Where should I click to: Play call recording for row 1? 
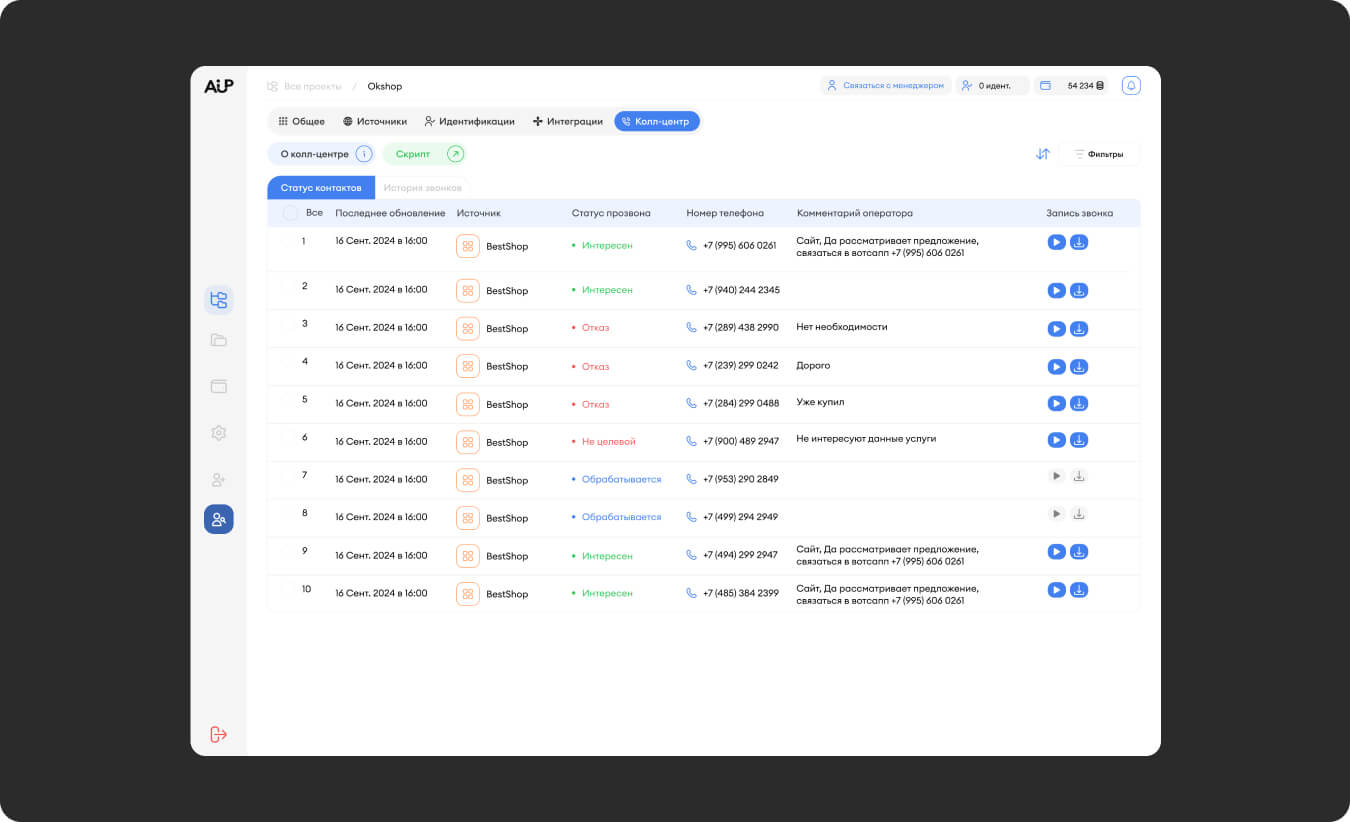[x=1056, y=242]
